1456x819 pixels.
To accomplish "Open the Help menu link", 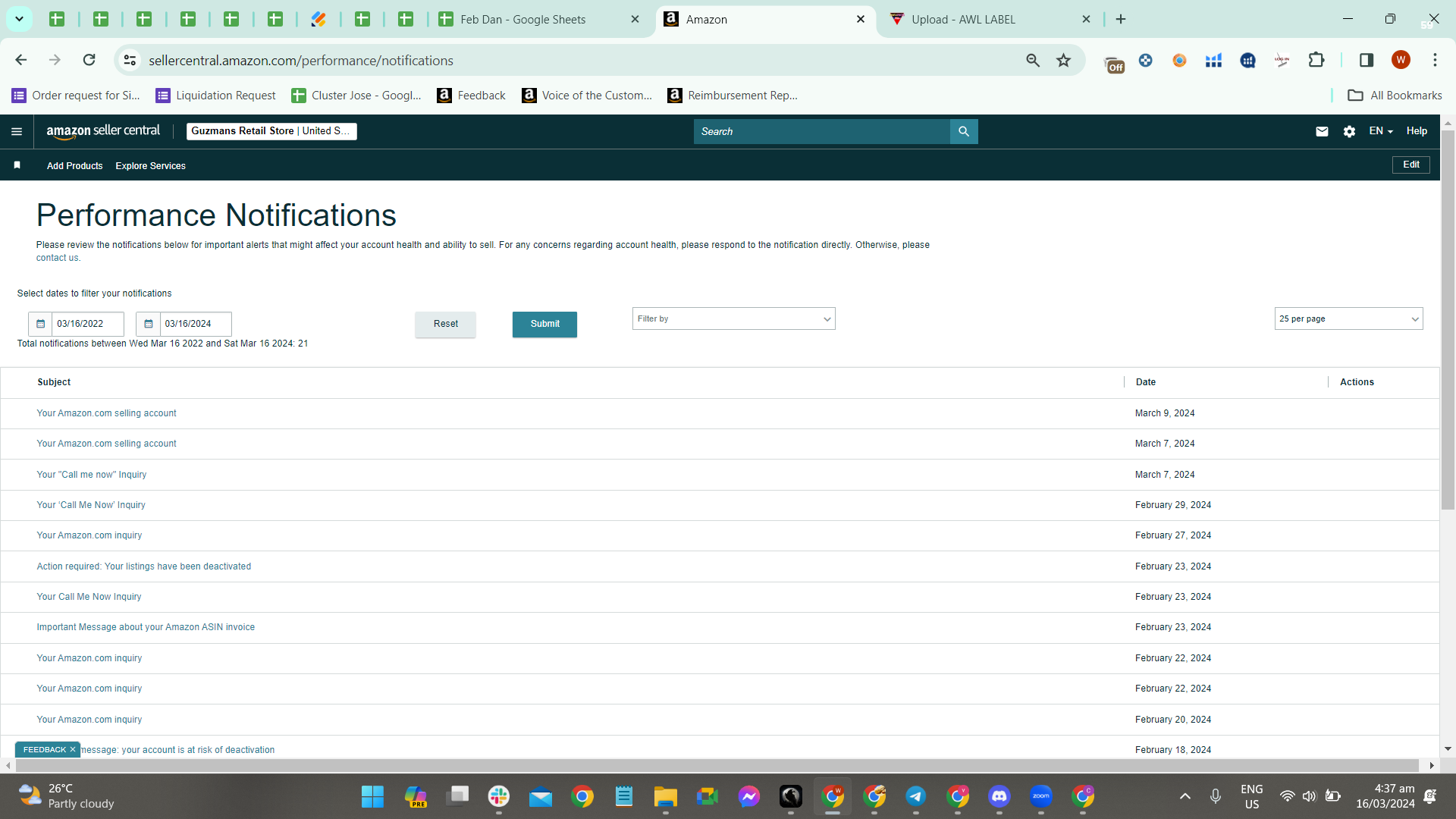I will click(1417, 131).
